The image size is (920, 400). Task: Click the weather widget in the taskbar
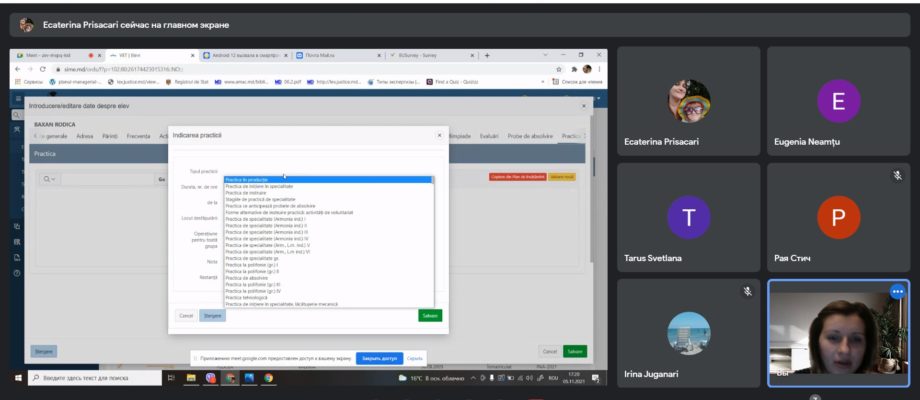[431, 378]
